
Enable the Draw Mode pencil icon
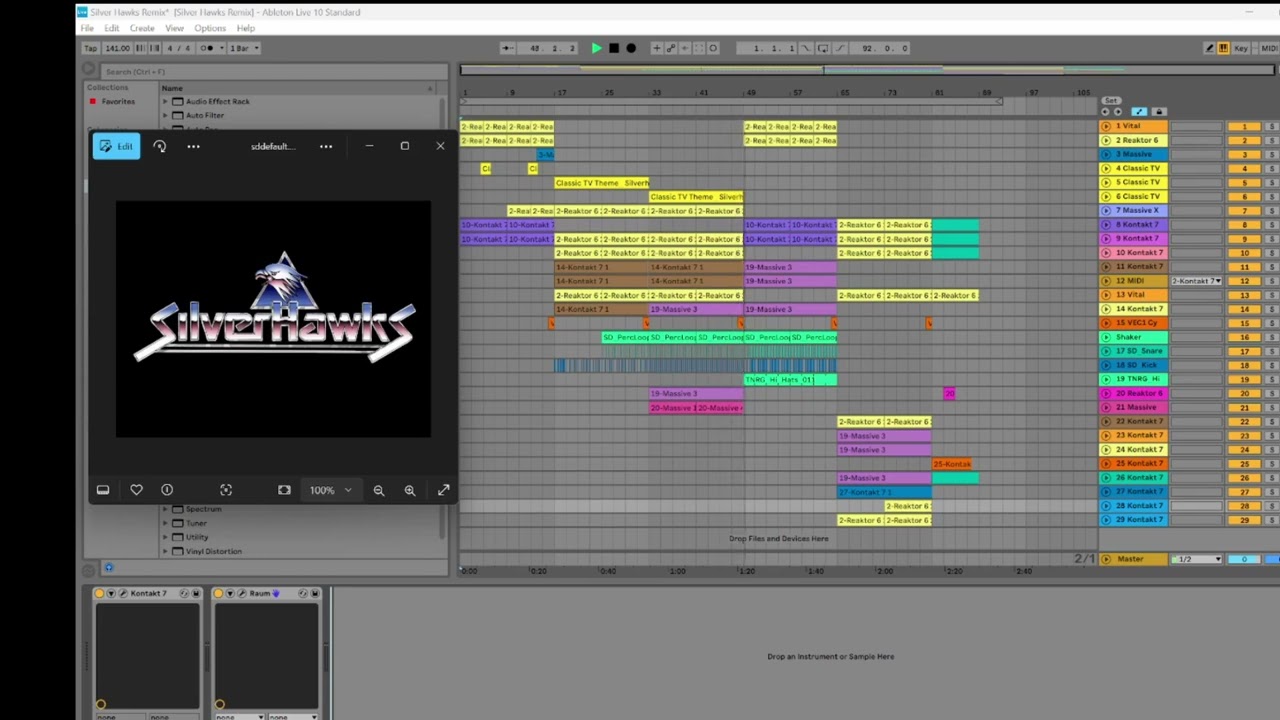(x=1209, y=48)
